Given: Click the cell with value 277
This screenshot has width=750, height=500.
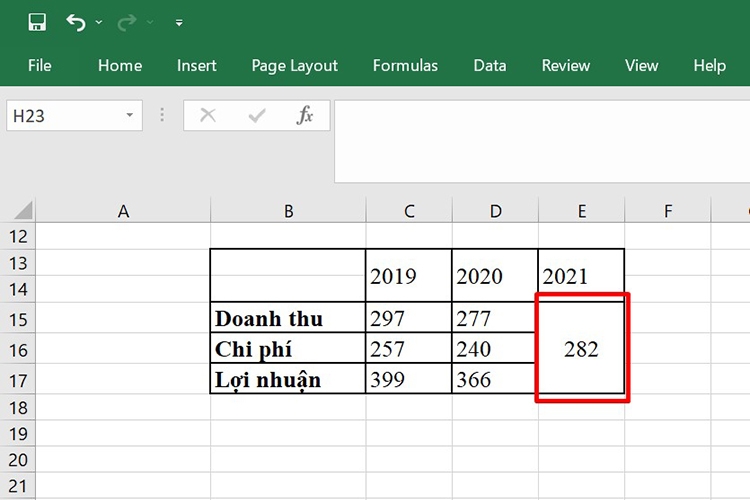Looking at the screenshot, I should point(495,318).
